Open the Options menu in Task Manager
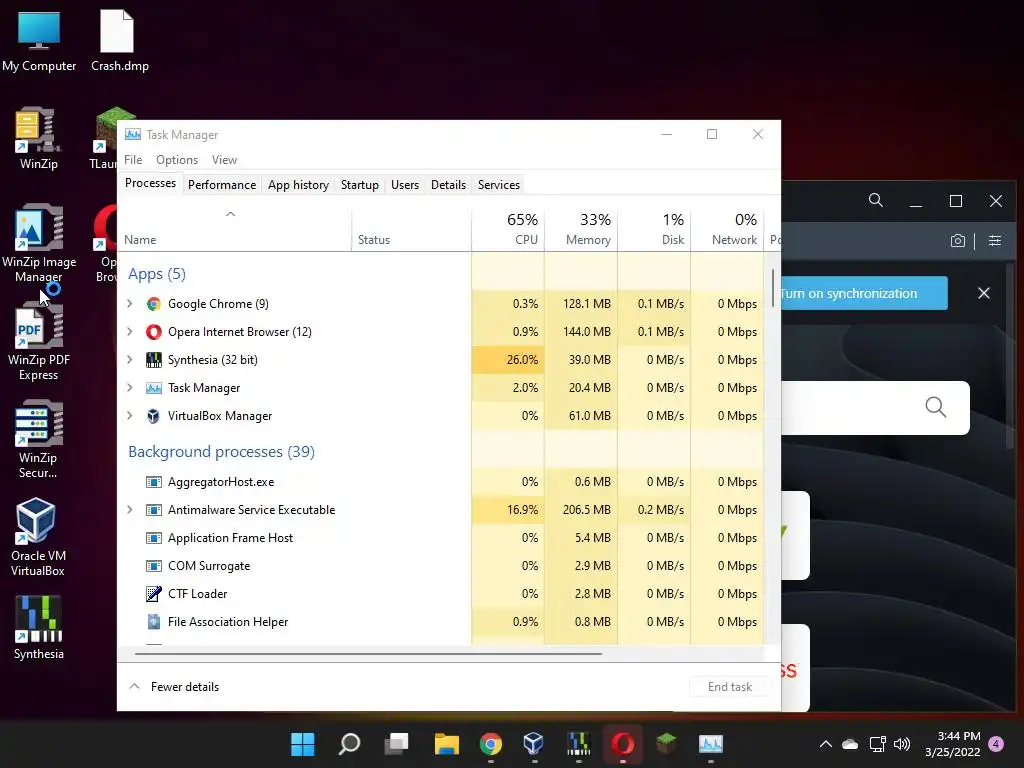 (x=177, y=160)
